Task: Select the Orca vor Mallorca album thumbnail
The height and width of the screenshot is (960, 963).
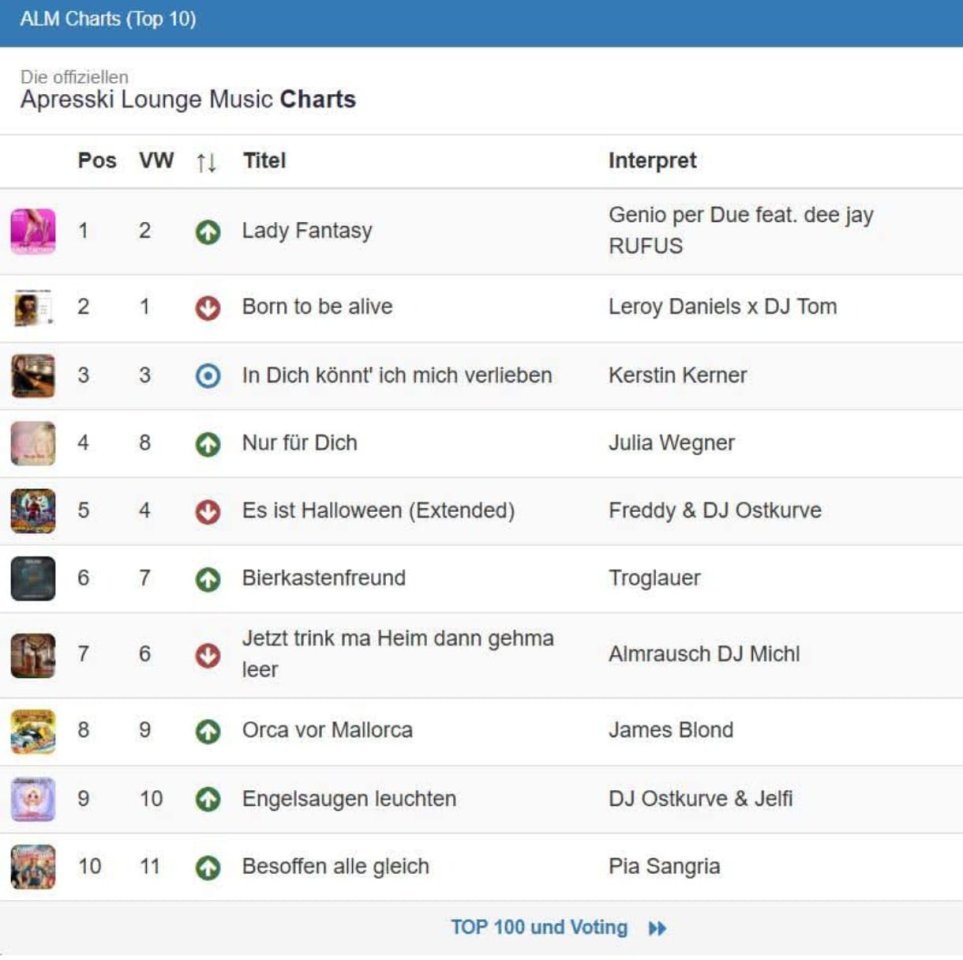Action: pos(33,731)
